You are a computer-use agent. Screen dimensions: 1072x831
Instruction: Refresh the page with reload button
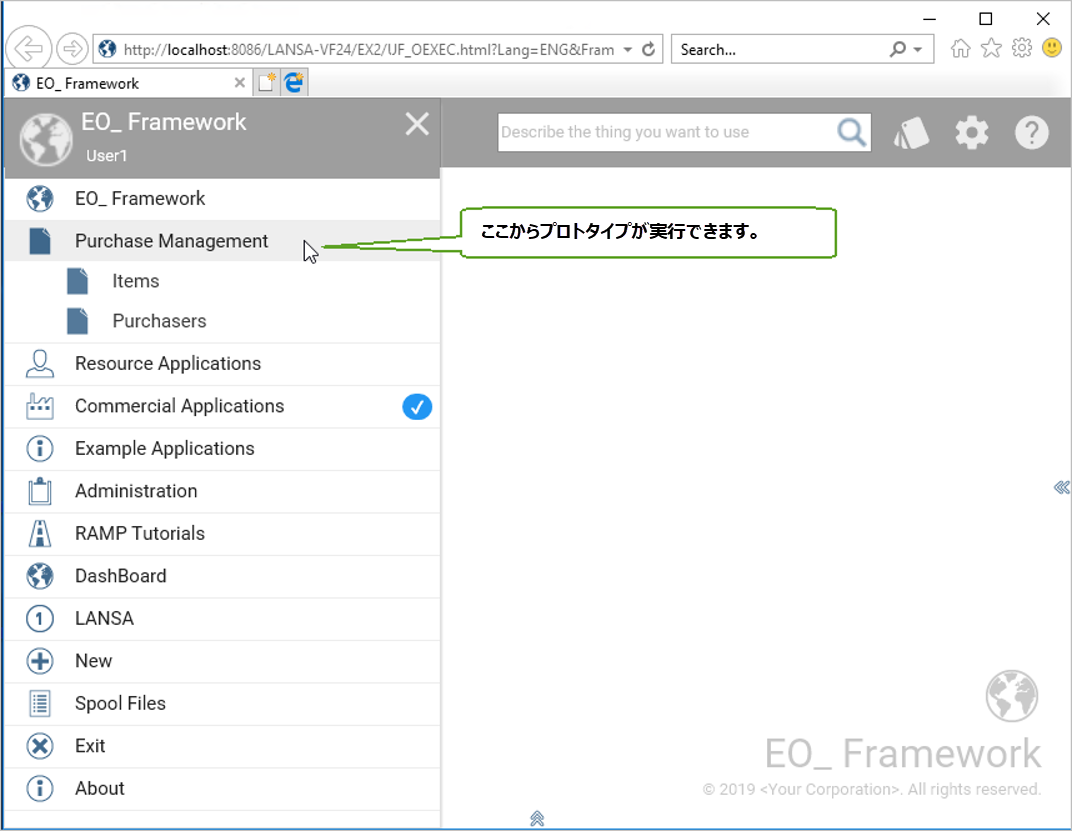point(649,49)
